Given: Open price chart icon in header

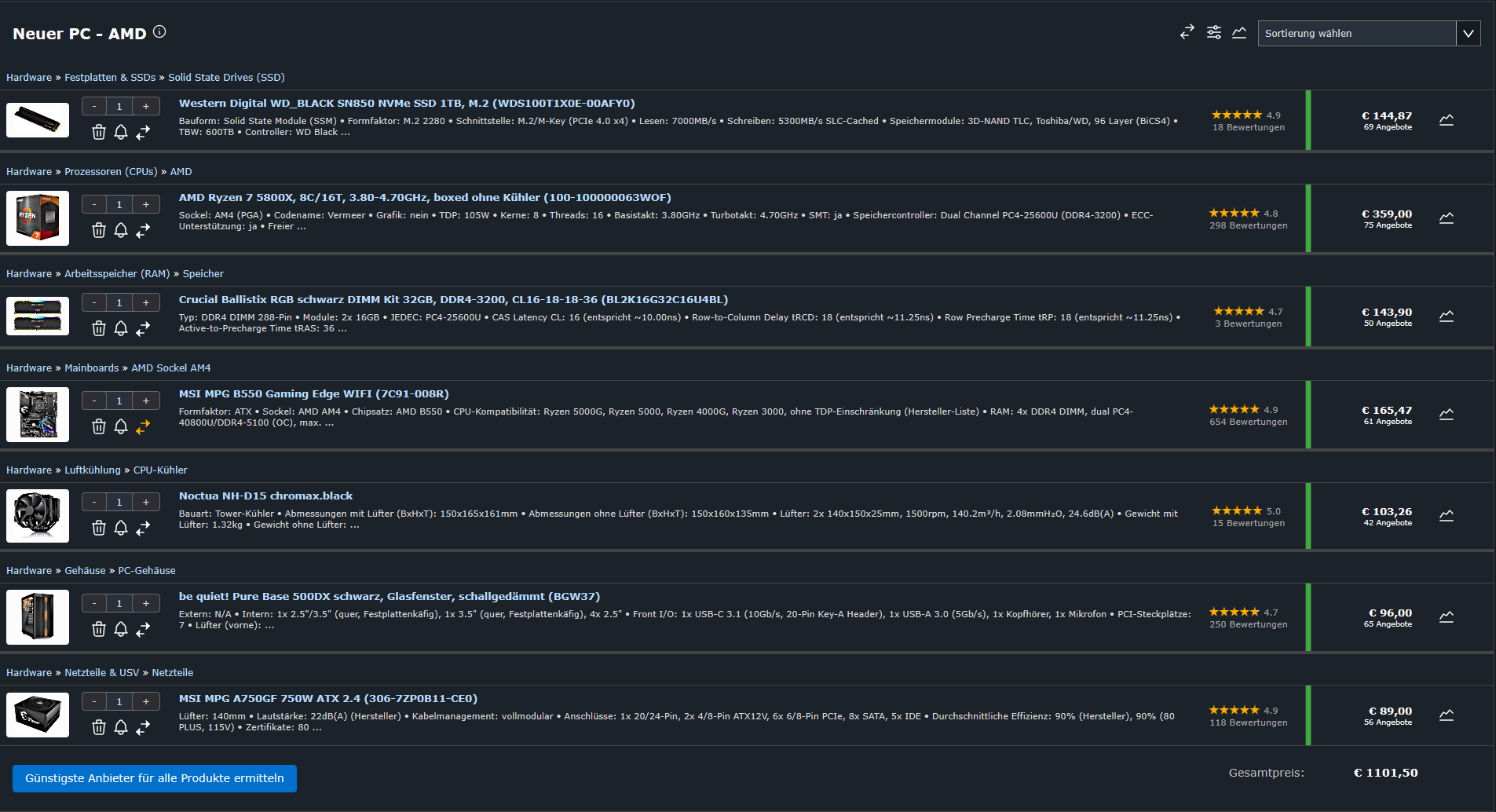Looking at the screenshot, I should click(x=1239, y=32).
